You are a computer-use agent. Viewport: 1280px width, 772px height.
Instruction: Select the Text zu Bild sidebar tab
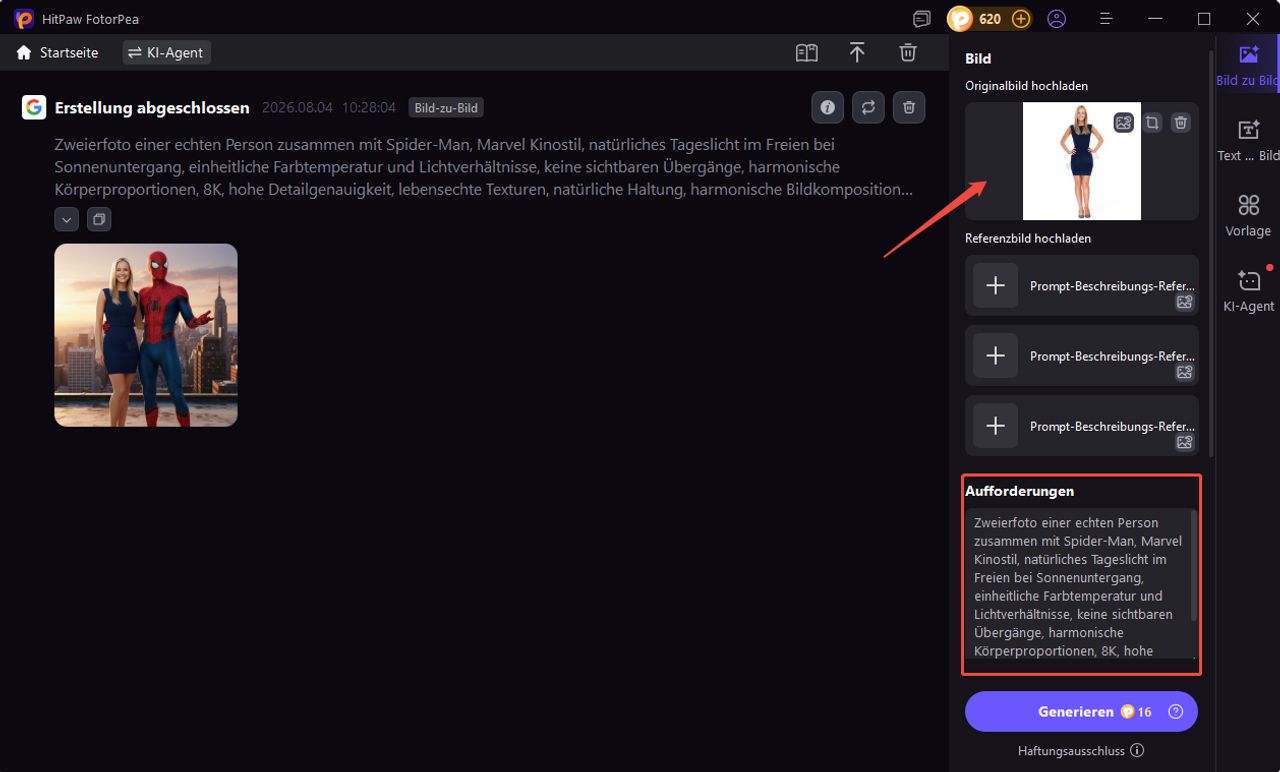coord(1248,141)
